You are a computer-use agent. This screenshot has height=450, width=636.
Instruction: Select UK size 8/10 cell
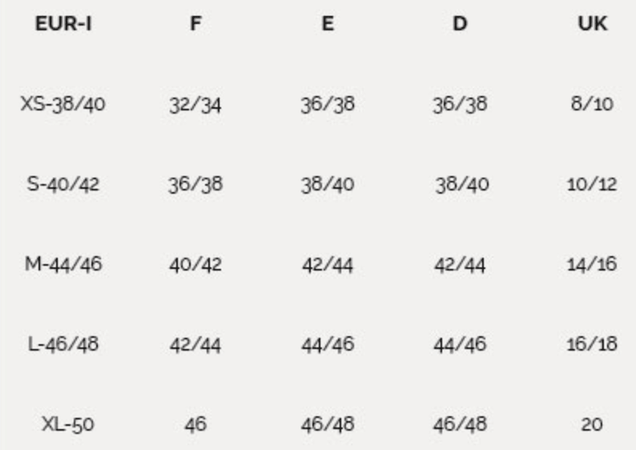coord(591,104)
